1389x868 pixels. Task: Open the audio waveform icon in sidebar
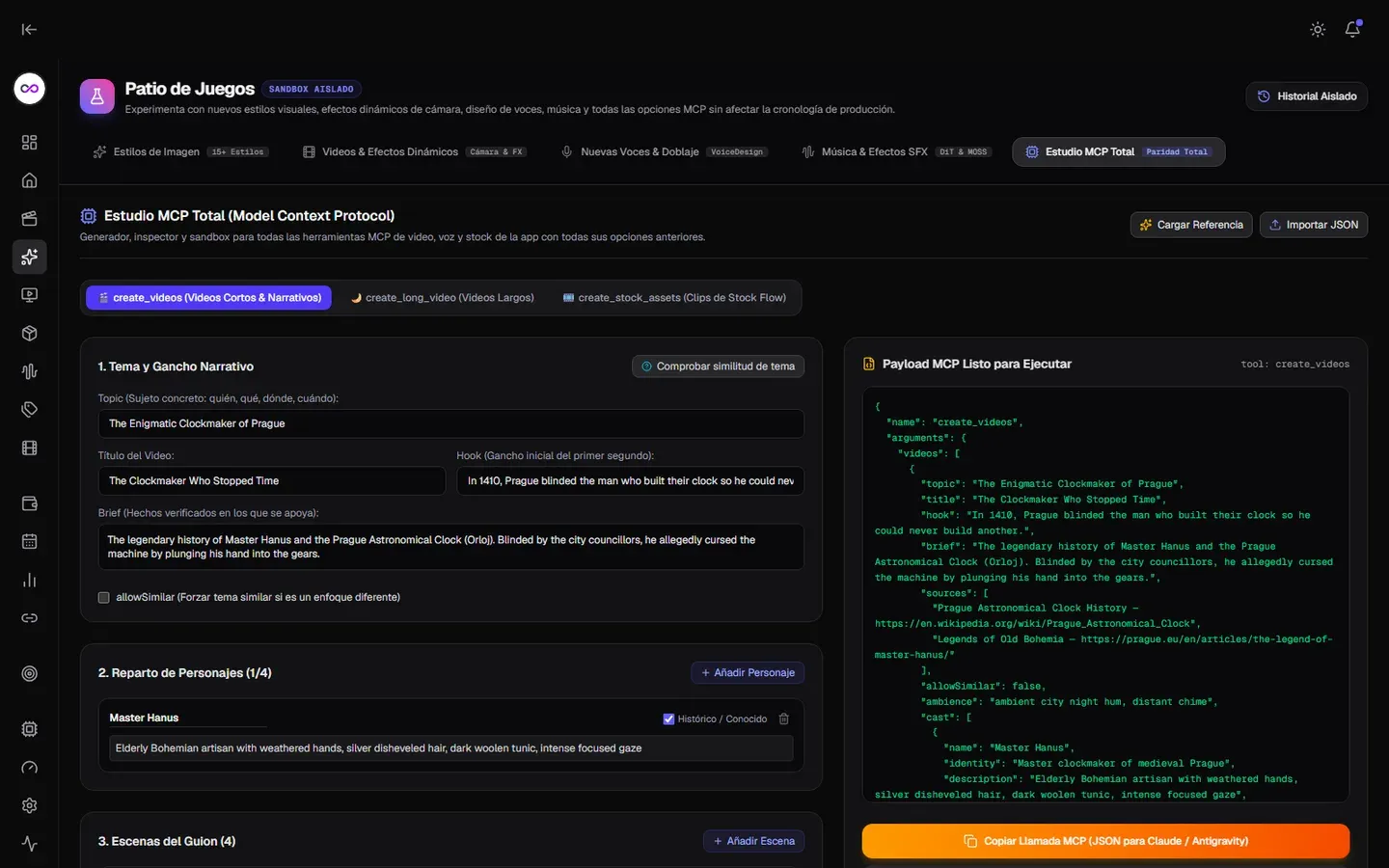[30, 371]
